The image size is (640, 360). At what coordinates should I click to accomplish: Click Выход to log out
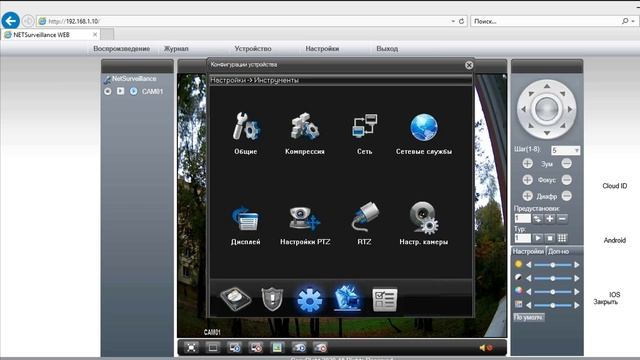(387, 49)
